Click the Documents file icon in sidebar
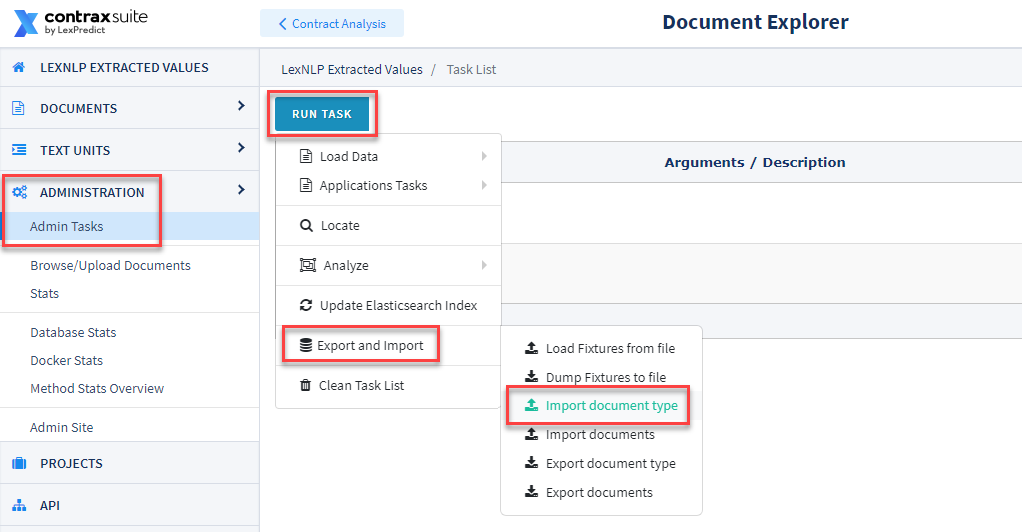 click(x=18, y=108)
